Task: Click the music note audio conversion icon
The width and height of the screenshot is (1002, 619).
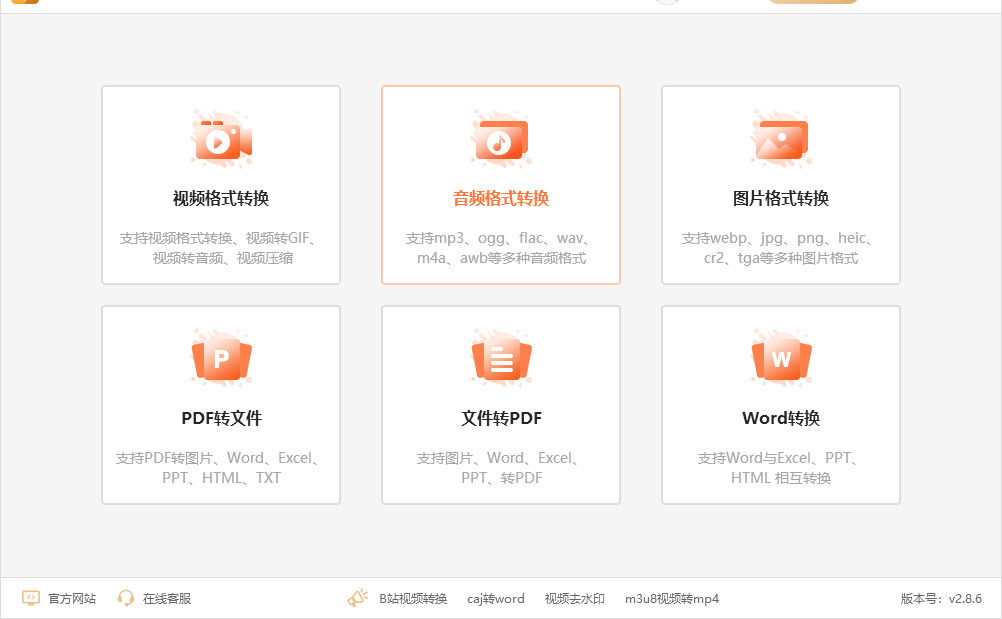Action: click(501, 140)
